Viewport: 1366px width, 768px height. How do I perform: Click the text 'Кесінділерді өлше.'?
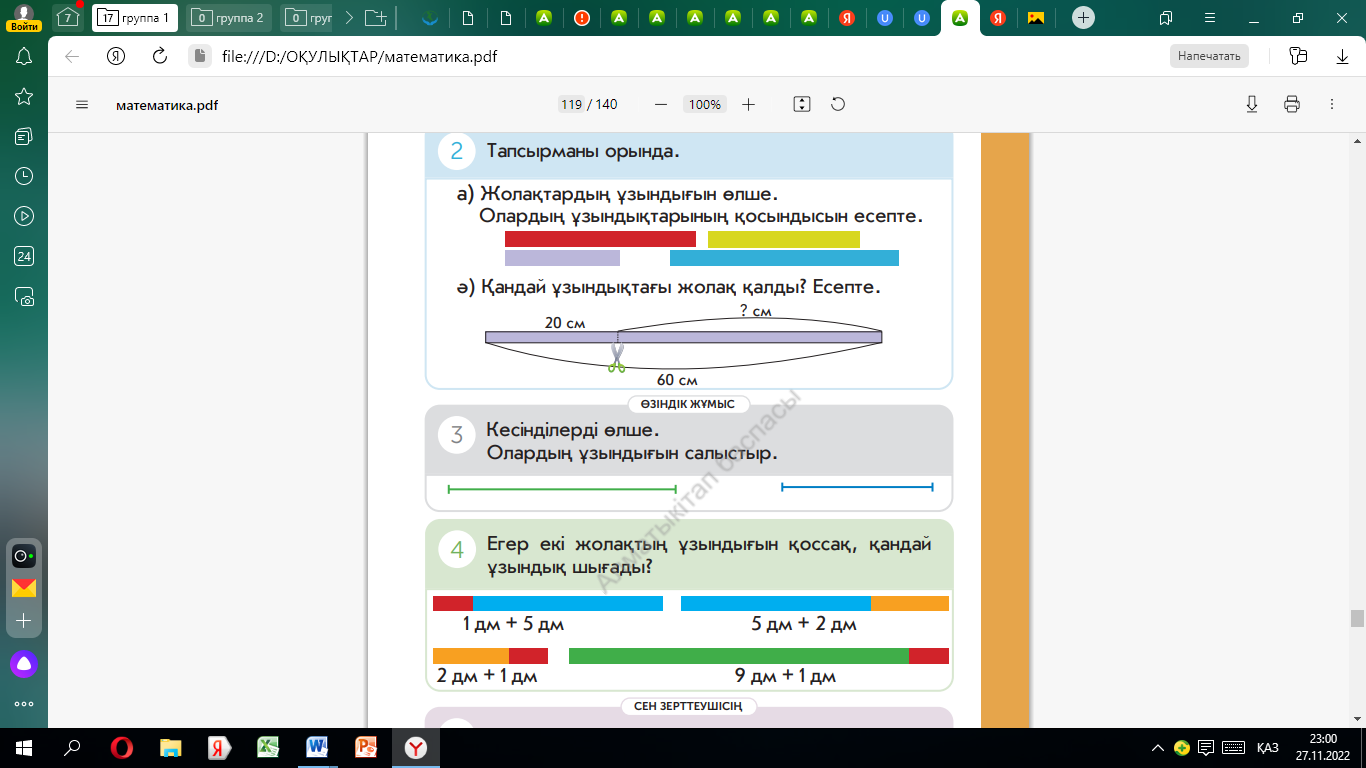tap(573, 431)
